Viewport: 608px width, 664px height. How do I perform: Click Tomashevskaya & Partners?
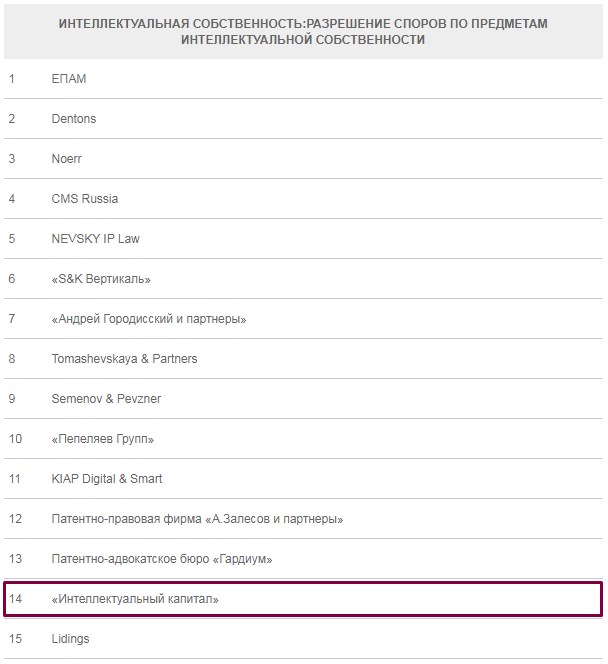124,359
